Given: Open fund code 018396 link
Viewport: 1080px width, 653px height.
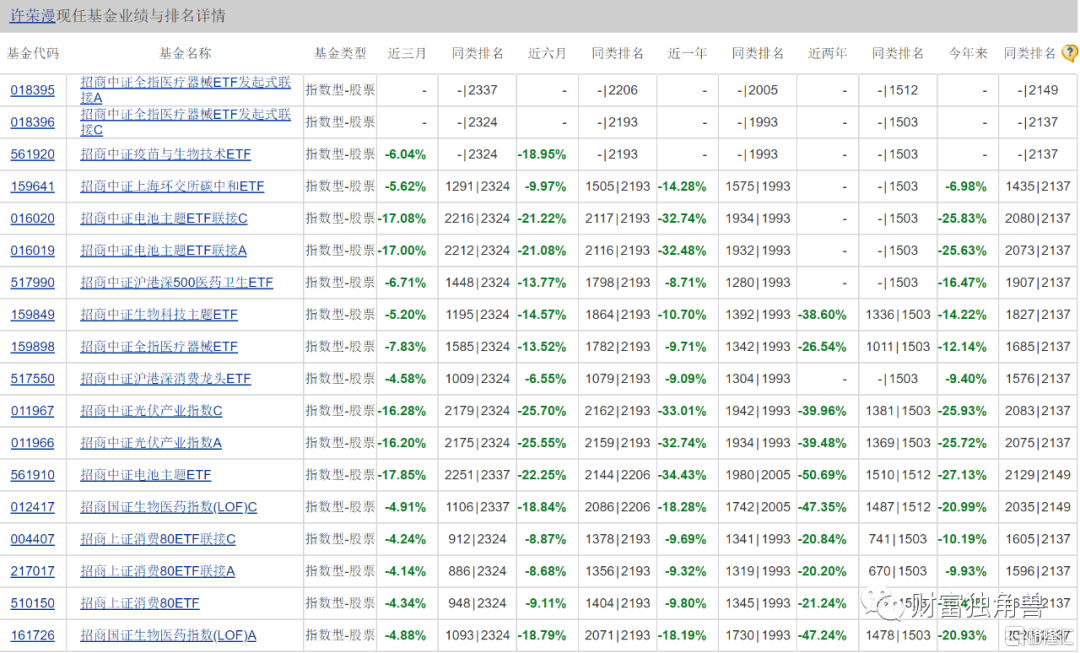Looking at the screenshot, I should 32,123.
